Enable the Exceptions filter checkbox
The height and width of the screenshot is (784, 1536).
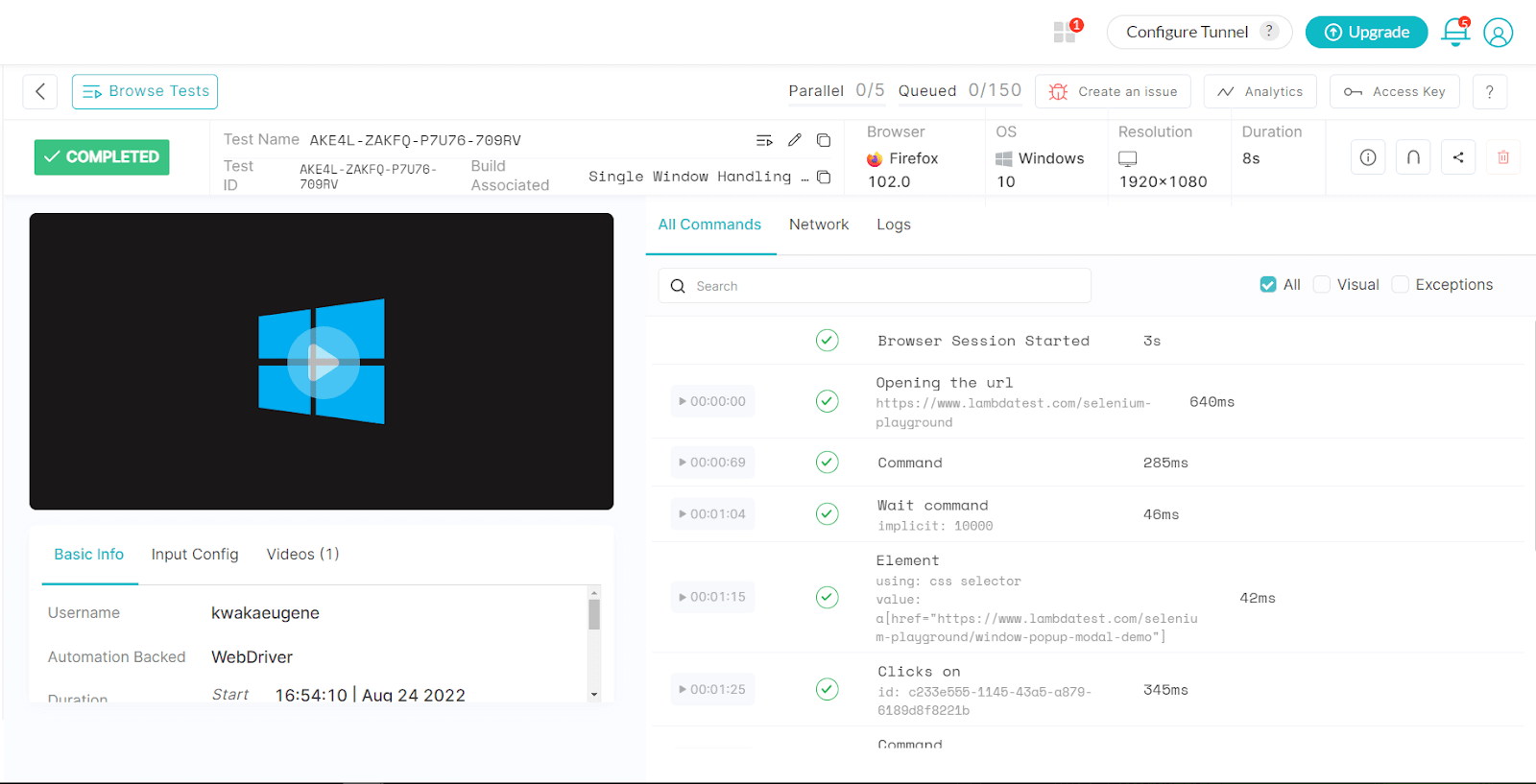click(x=1401, y=285)
